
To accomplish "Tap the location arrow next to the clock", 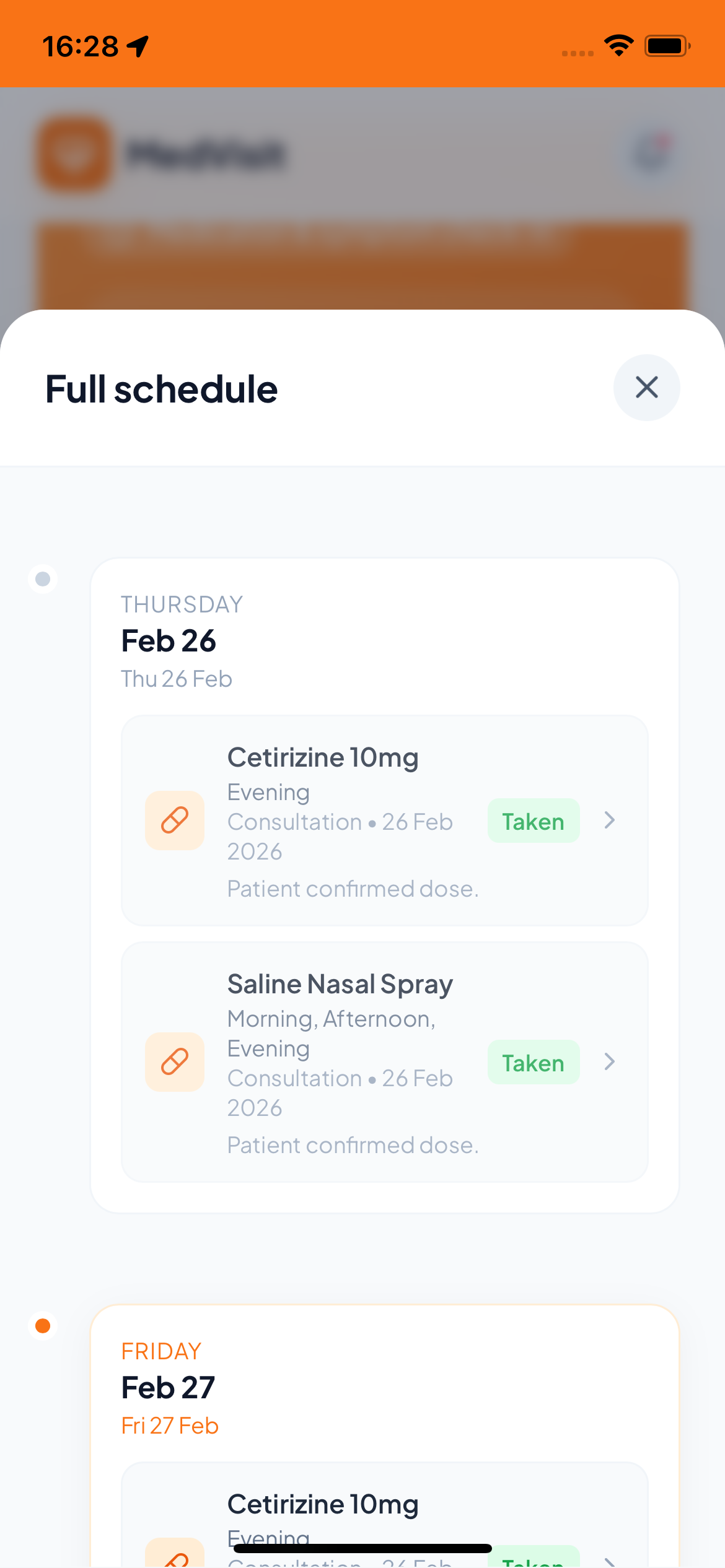I will (138, 46).
